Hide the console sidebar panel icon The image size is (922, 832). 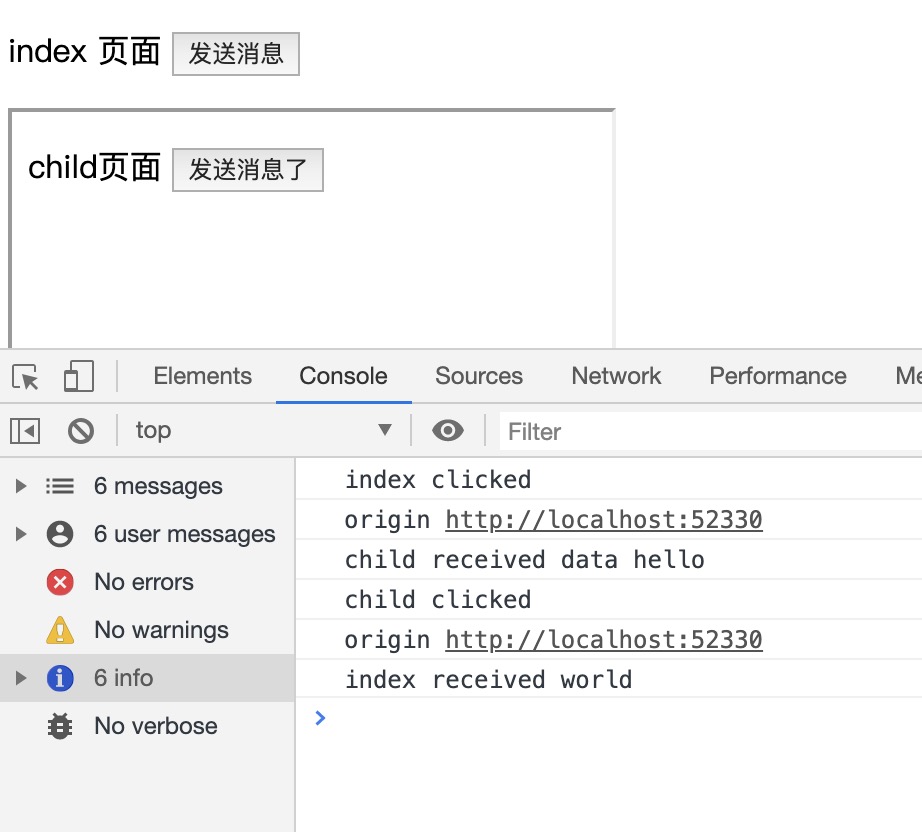click(25, 431)
